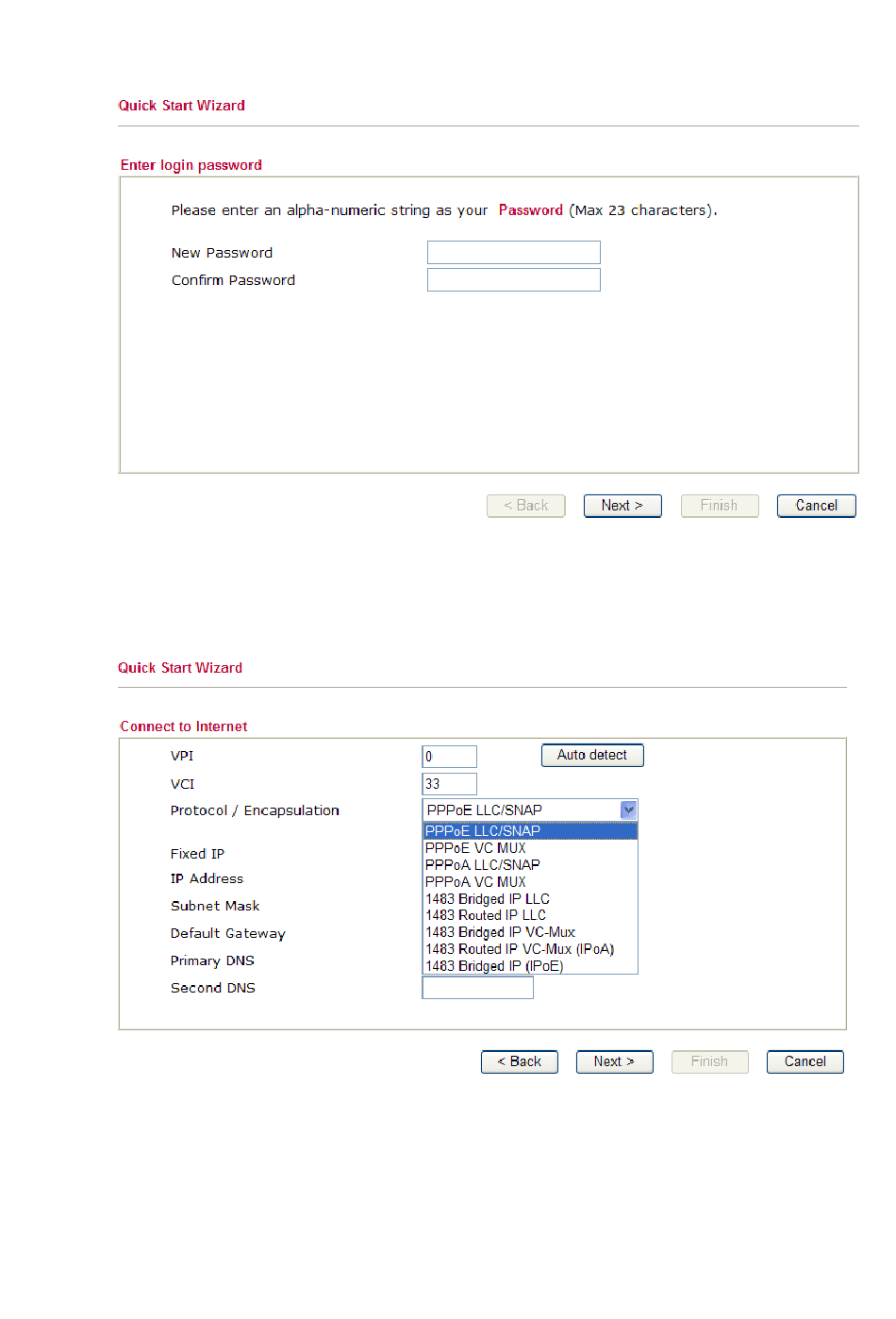Click the 'Default Gateway' label

pyautogui.click(x=227, y=933)
